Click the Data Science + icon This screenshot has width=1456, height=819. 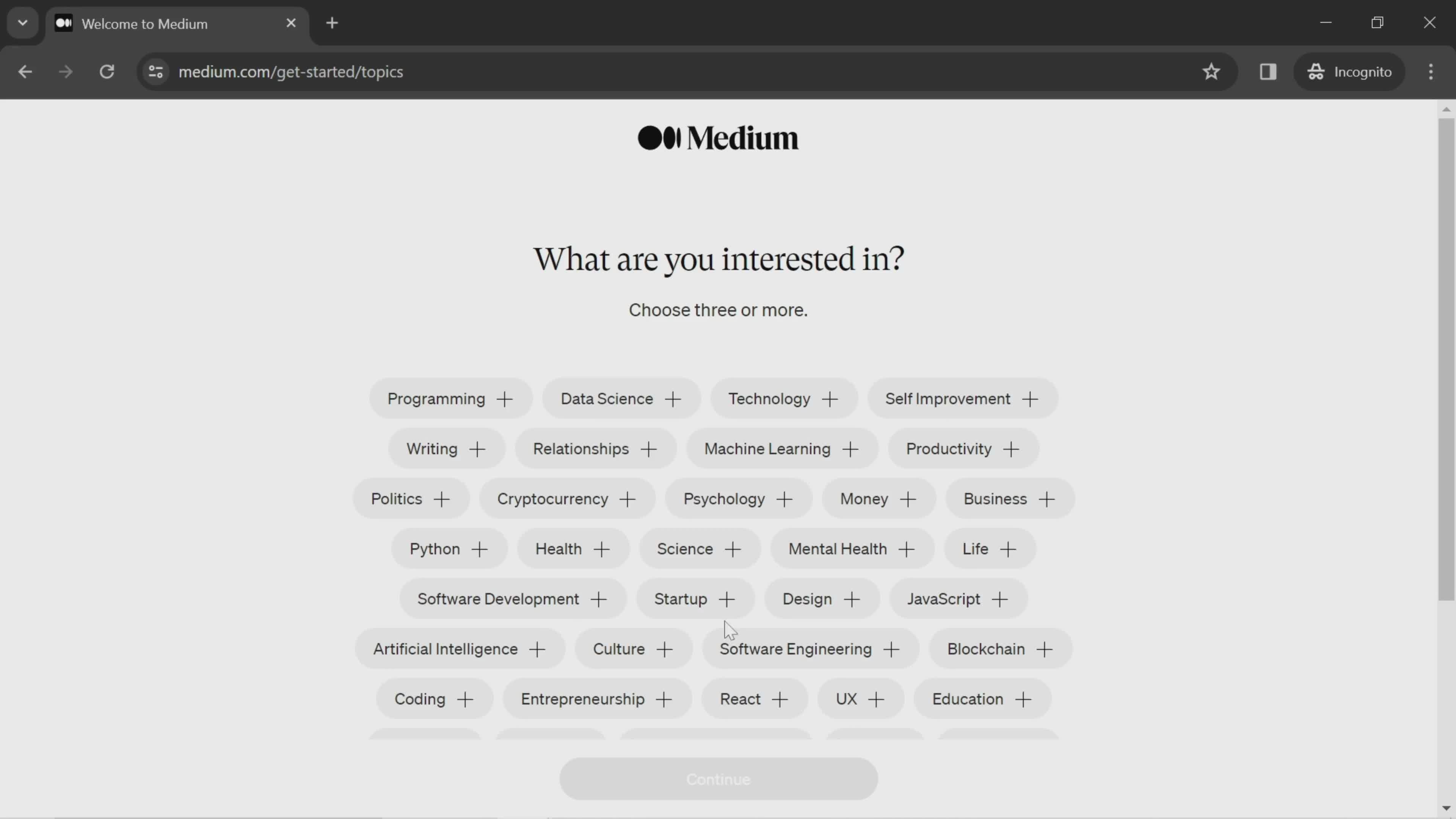[672, 399]
